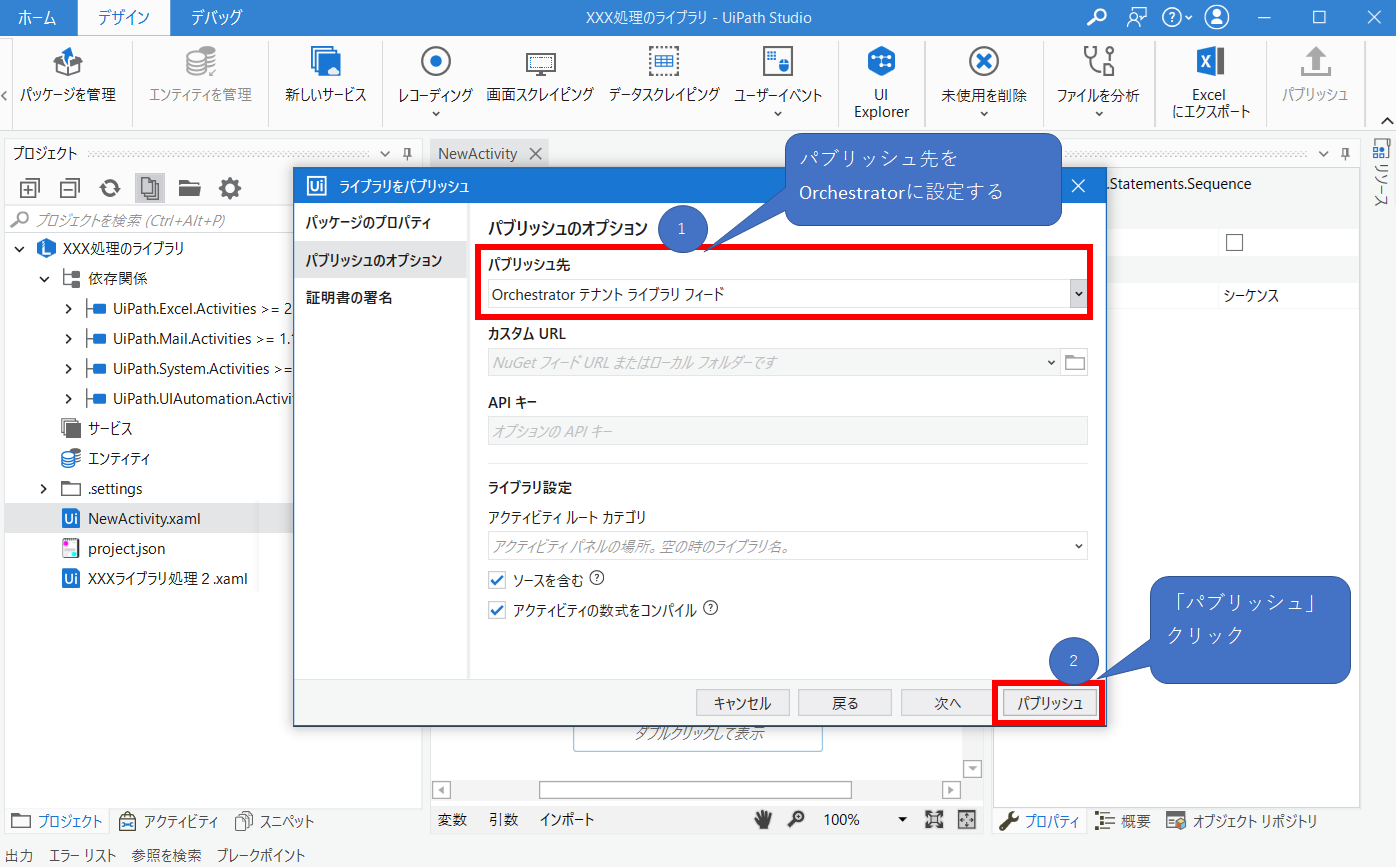The height and width of the screenshot is (867, 1396).
Task: Open the エラー リスト panel
Action: (x=83, y=855)
